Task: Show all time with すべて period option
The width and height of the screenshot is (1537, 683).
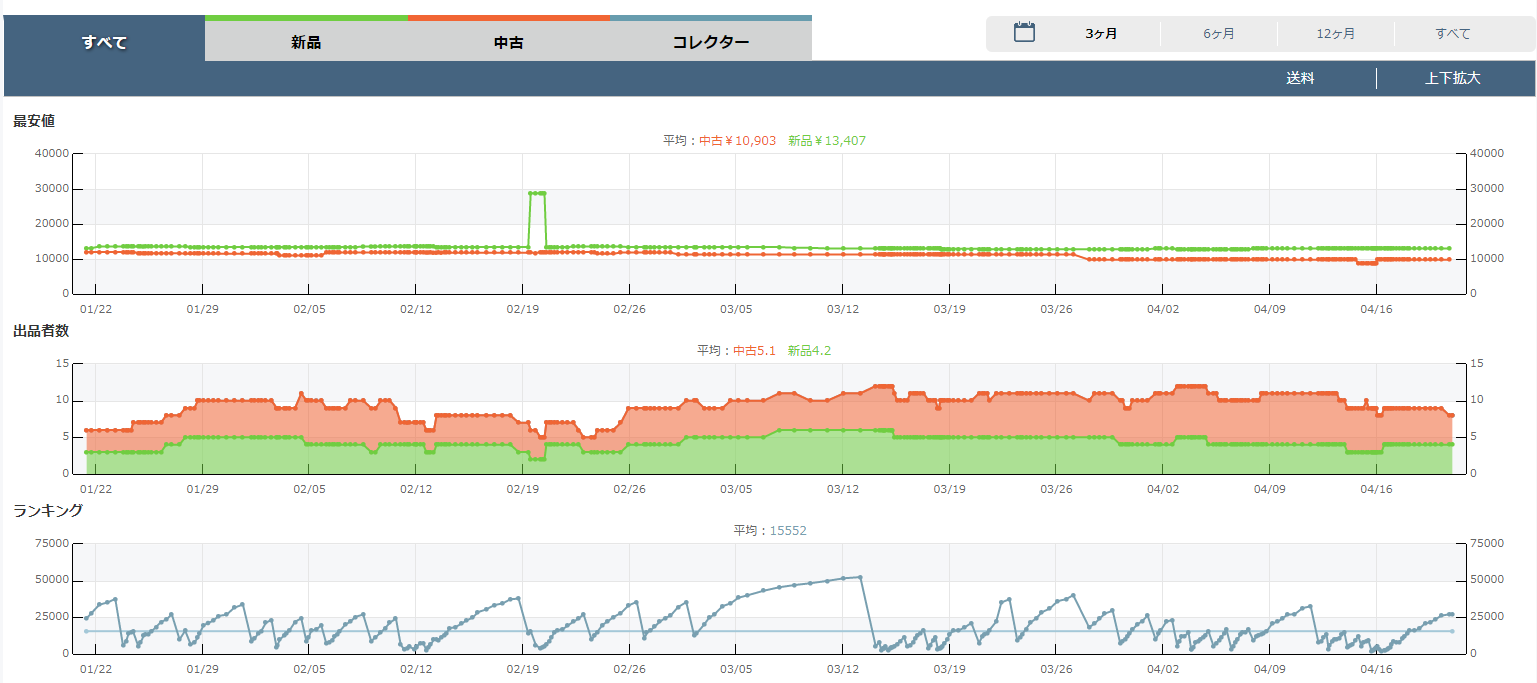Action: tap(1452, 34)
